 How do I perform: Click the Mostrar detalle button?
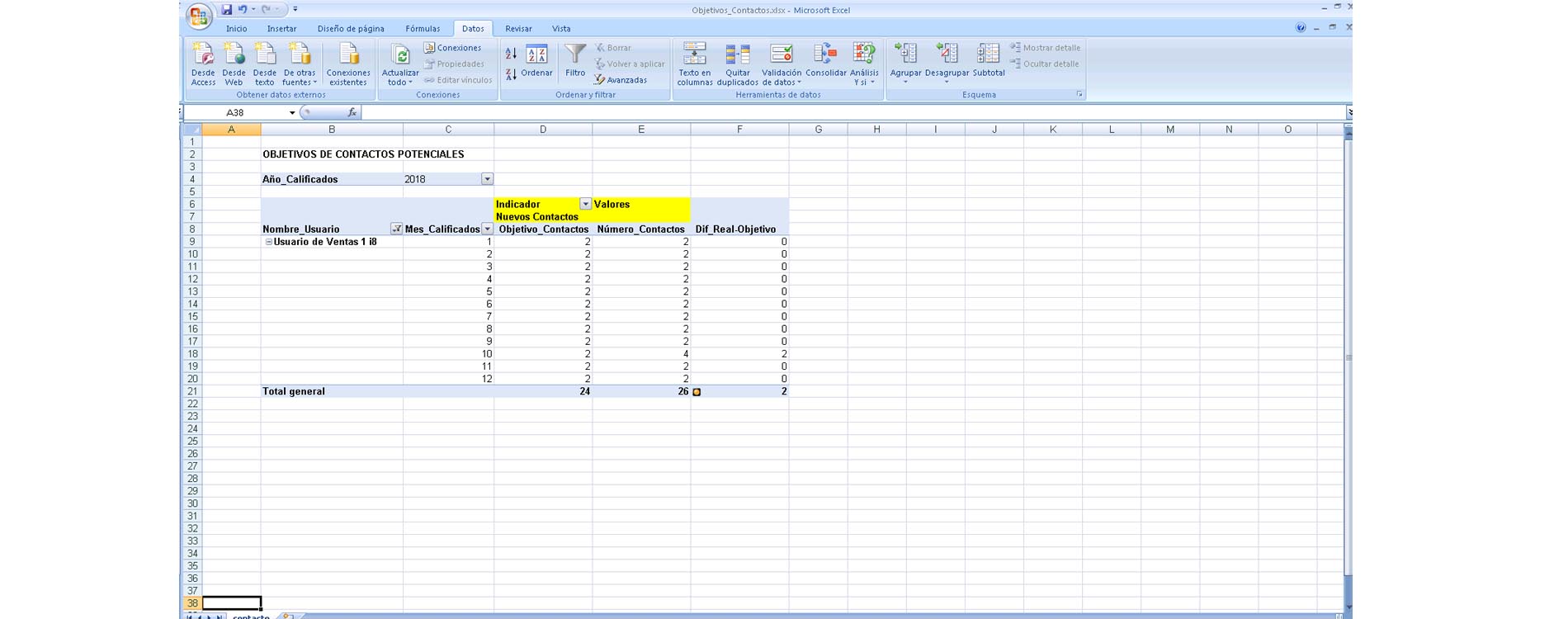click(1045, 48)
